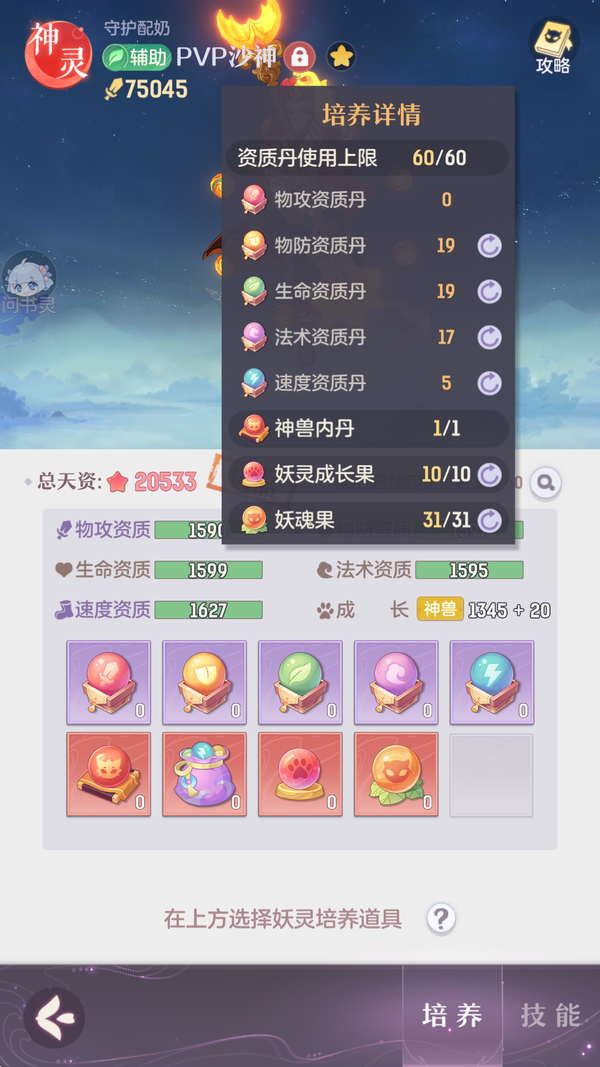
Task: Click the reset arrow beside 法术资质丹
Action: click(489, 337)
